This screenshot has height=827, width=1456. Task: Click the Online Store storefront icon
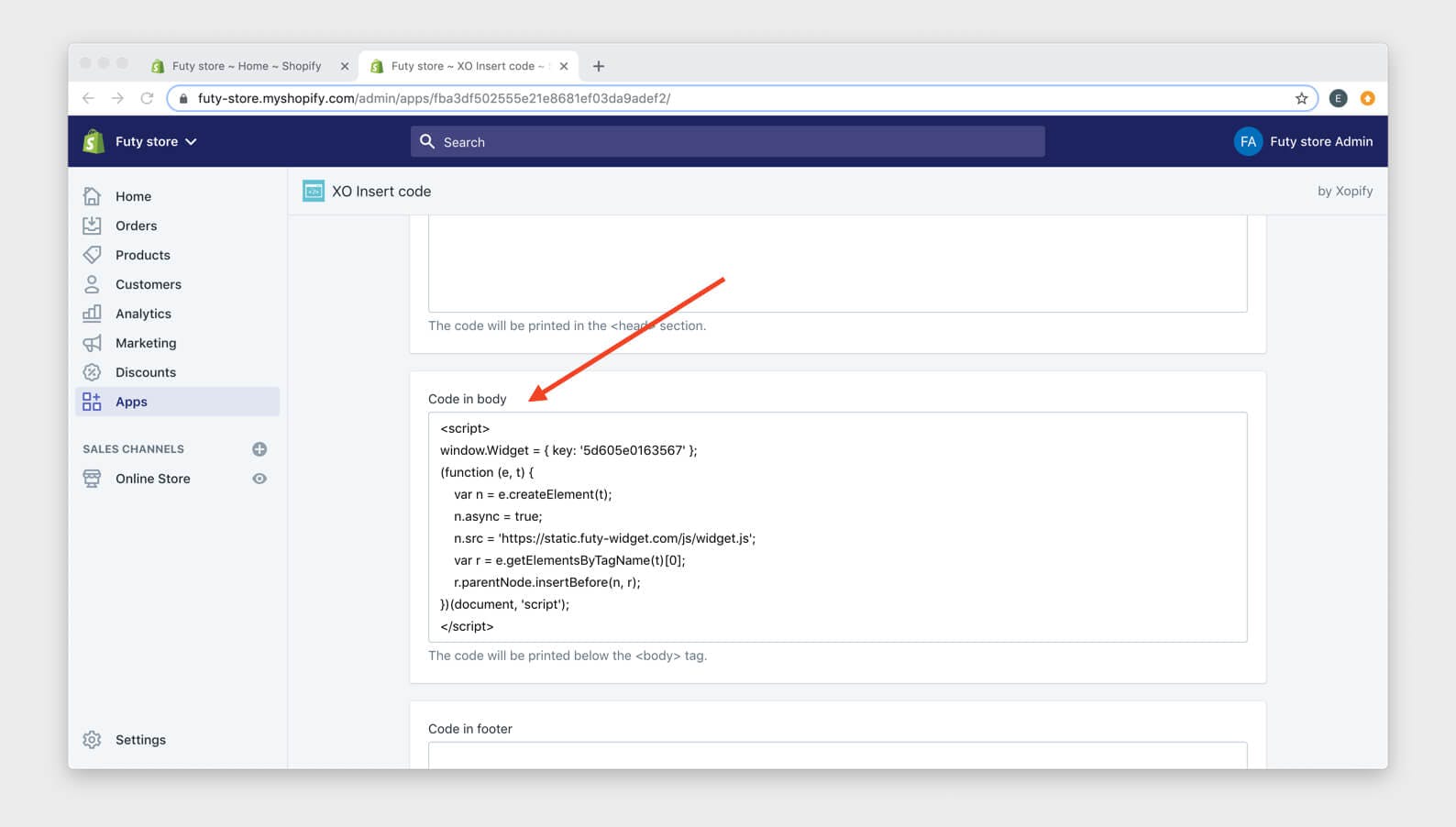(92, 479)
